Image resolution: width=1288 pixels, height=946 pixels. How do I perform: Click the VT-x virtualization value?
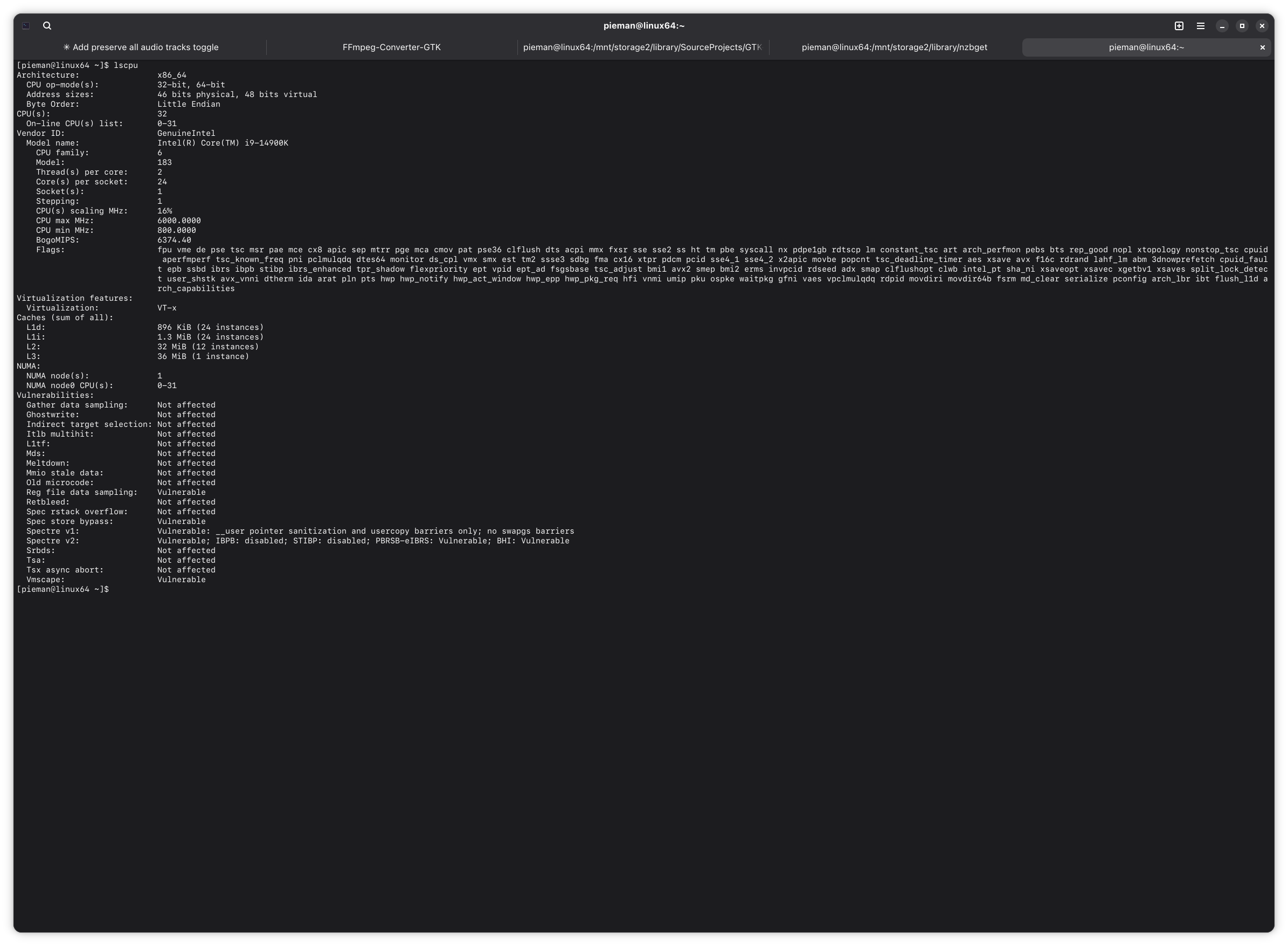(x=167, y=308)
